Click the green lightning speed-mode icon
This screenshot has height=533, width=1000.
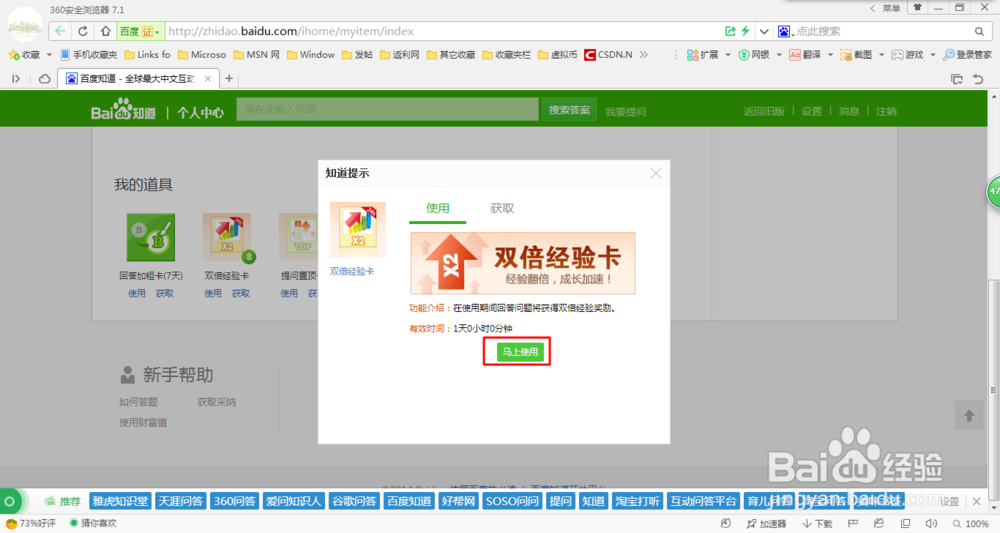pos(745,31)
